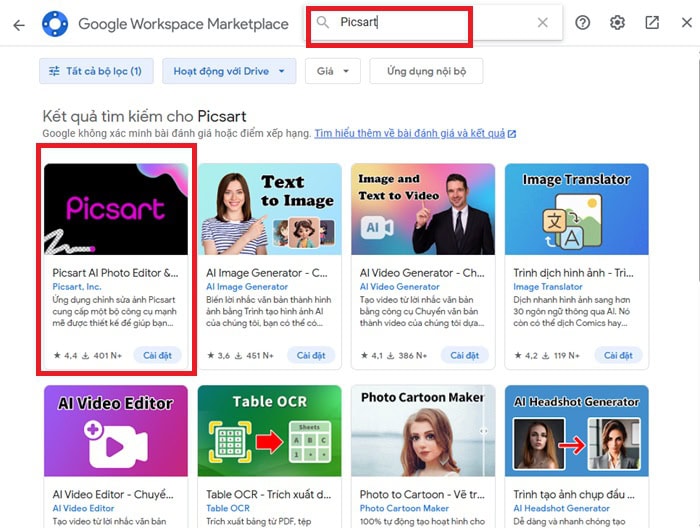Expand the Giá price dropdown
Viewport: 700px width, 528px height.
(333, 71)
